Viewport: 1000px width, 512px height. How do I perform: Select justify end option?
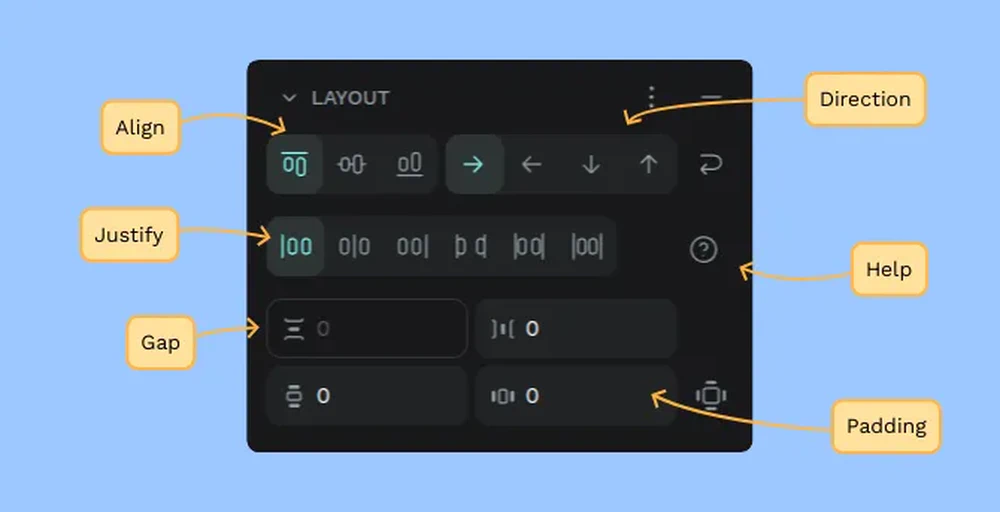click(x=413, y=246)
